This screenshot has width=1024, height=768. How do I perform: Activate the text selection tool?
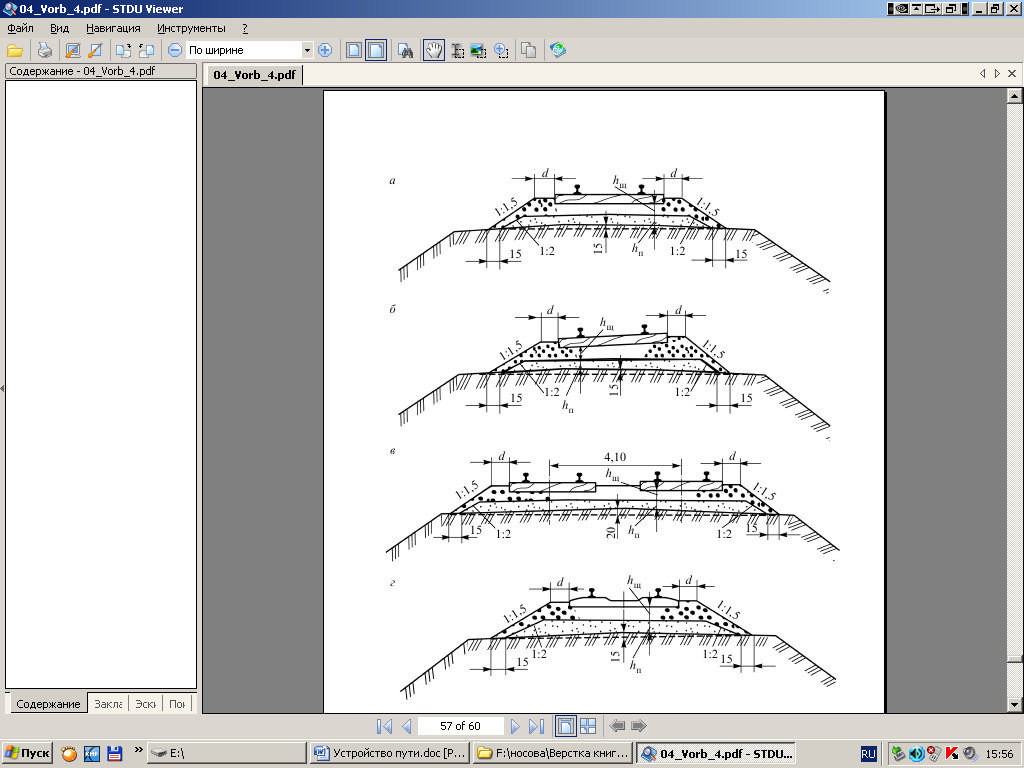pyautogui.click(x=457, y=50)
